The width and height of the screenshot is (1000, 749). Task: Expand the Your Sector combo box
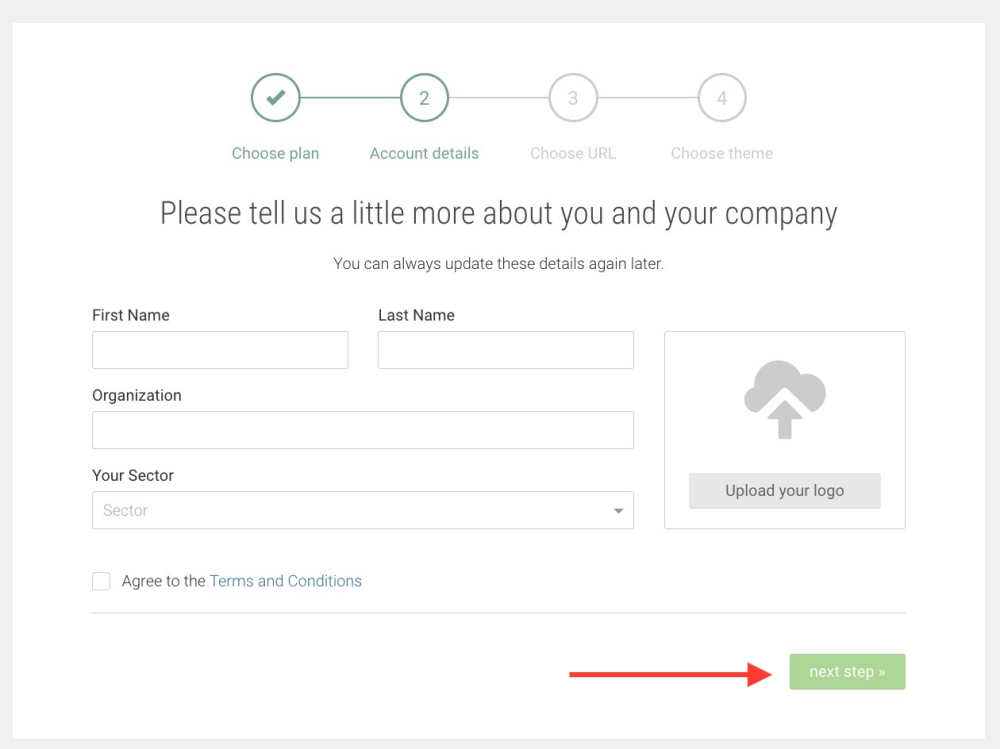(x=350, y=510)
